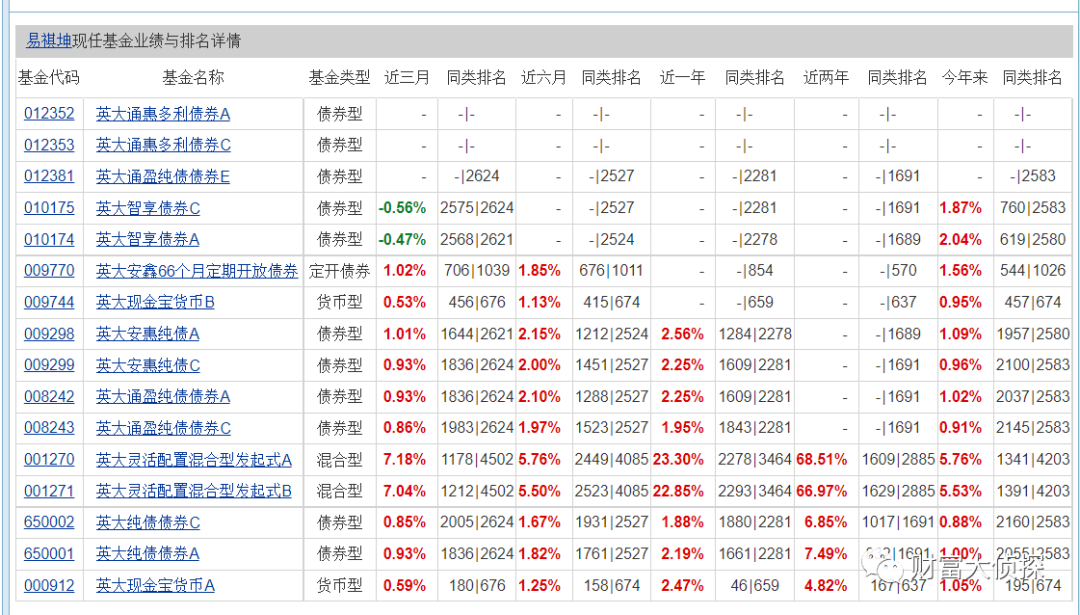1080x615 pixels.
Task: Open 英大安鑫66个月定期开放债券 fund page
Action: point(197,271)
